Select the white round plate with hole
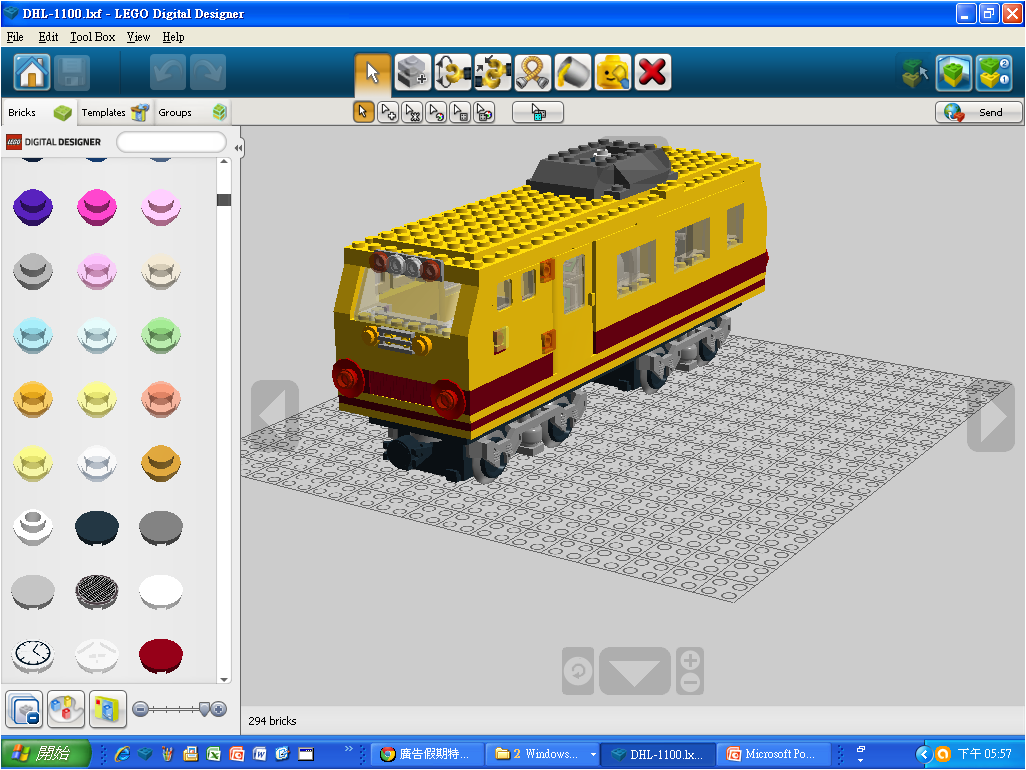This screenshot has height=770, width=1026. point(33,527)
